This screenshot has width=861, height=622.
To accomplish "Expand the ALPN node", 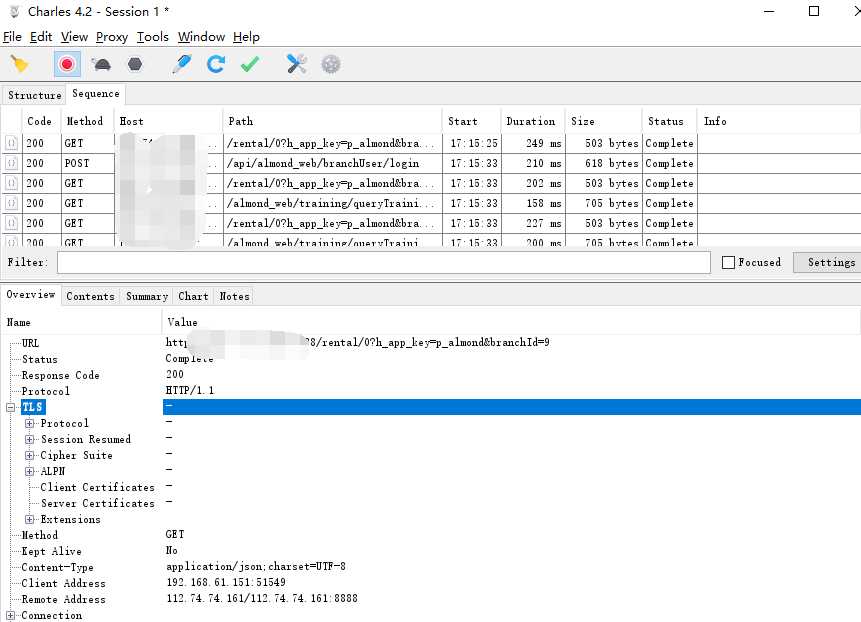I will click(30, 471).
